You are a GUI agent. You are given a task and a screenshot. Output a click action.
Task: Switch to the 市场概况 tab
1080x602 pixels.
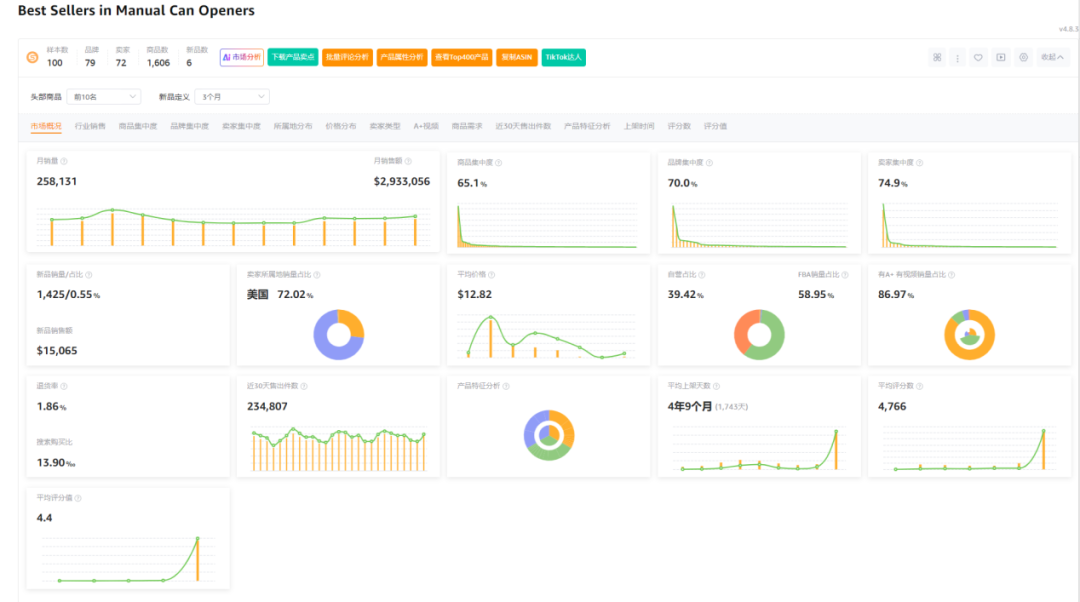pos(46,126)
